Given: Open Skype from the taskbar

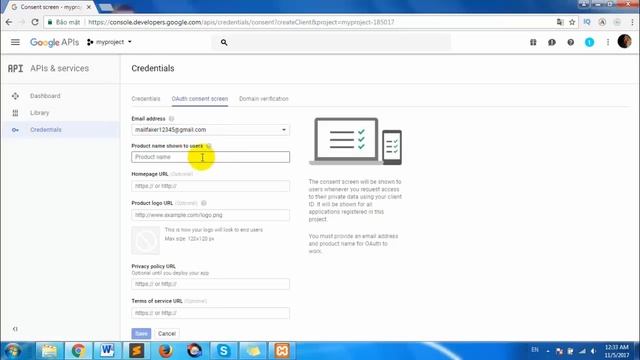Looking at the screenshot, I should tap(224, 351).
